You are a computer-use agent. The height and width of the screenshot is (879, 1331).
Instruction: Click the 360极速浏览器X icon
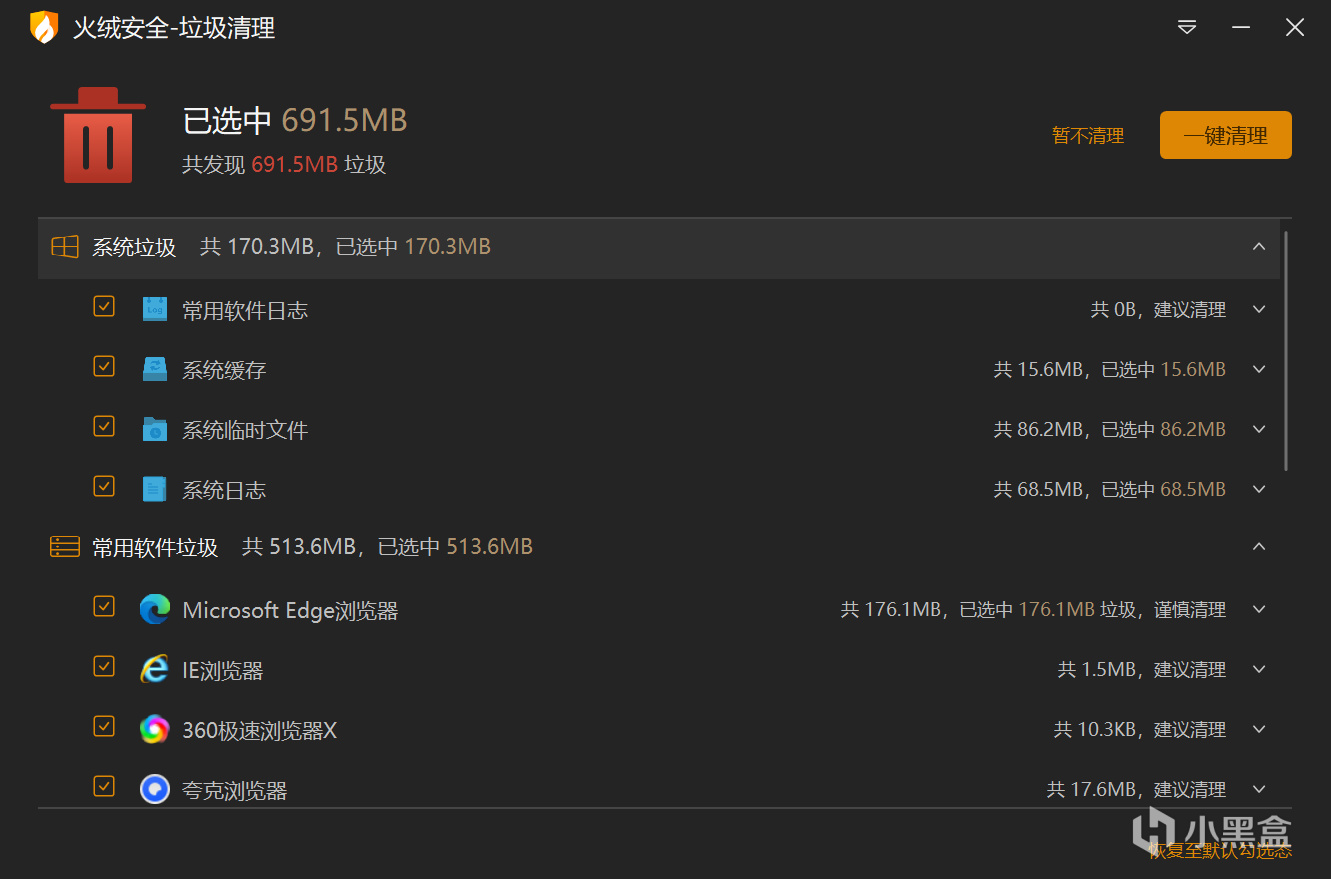[x=154, y=729]
